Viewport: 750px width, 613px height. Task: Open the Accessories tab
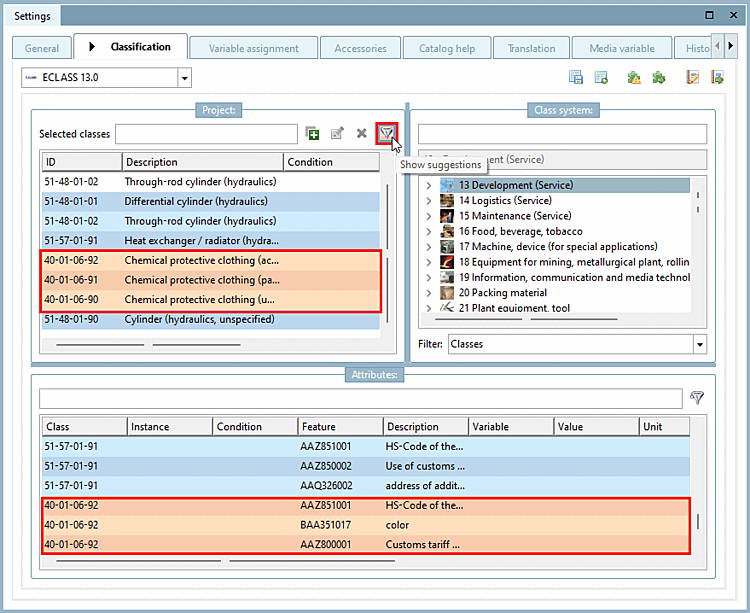pyautogui.click(x=360, y=48)
